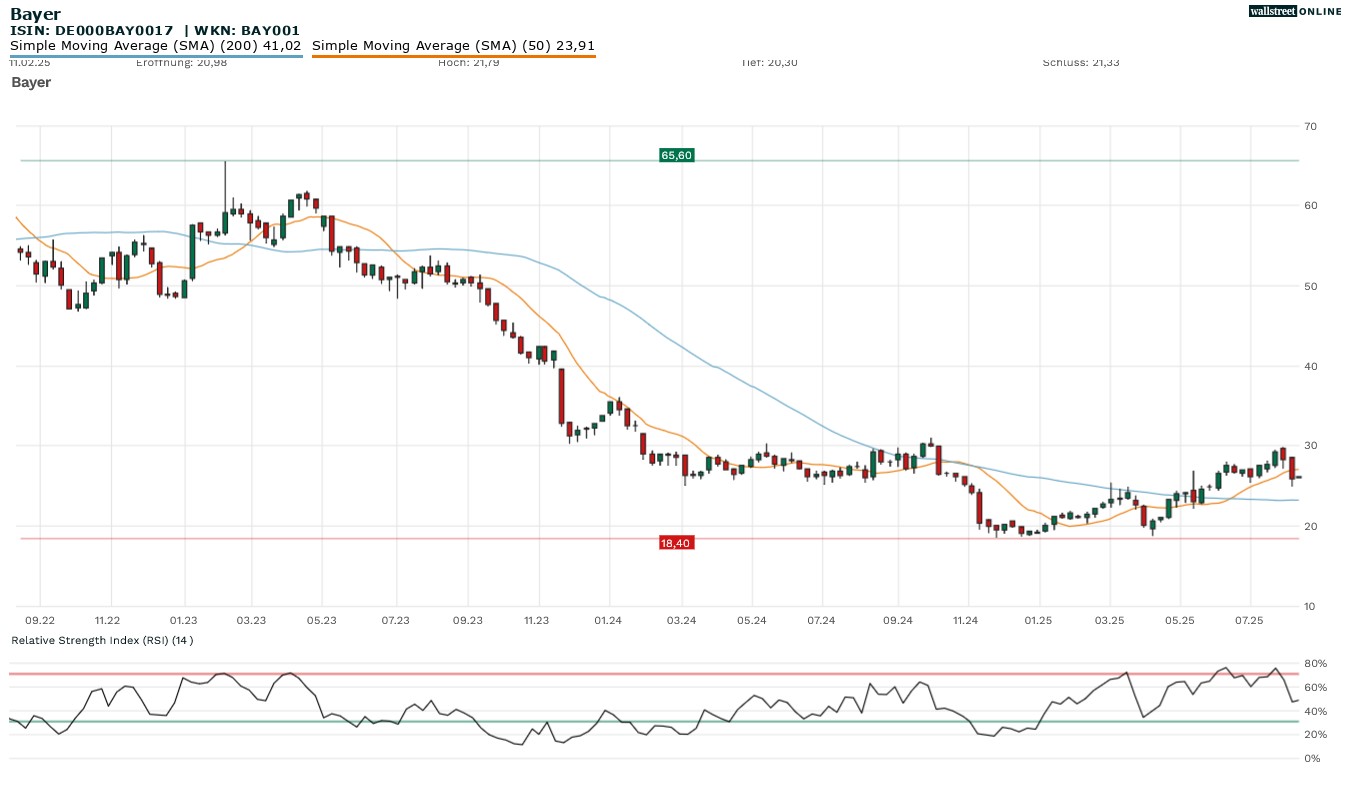Click the time axis label 01.23

point(184,621)
